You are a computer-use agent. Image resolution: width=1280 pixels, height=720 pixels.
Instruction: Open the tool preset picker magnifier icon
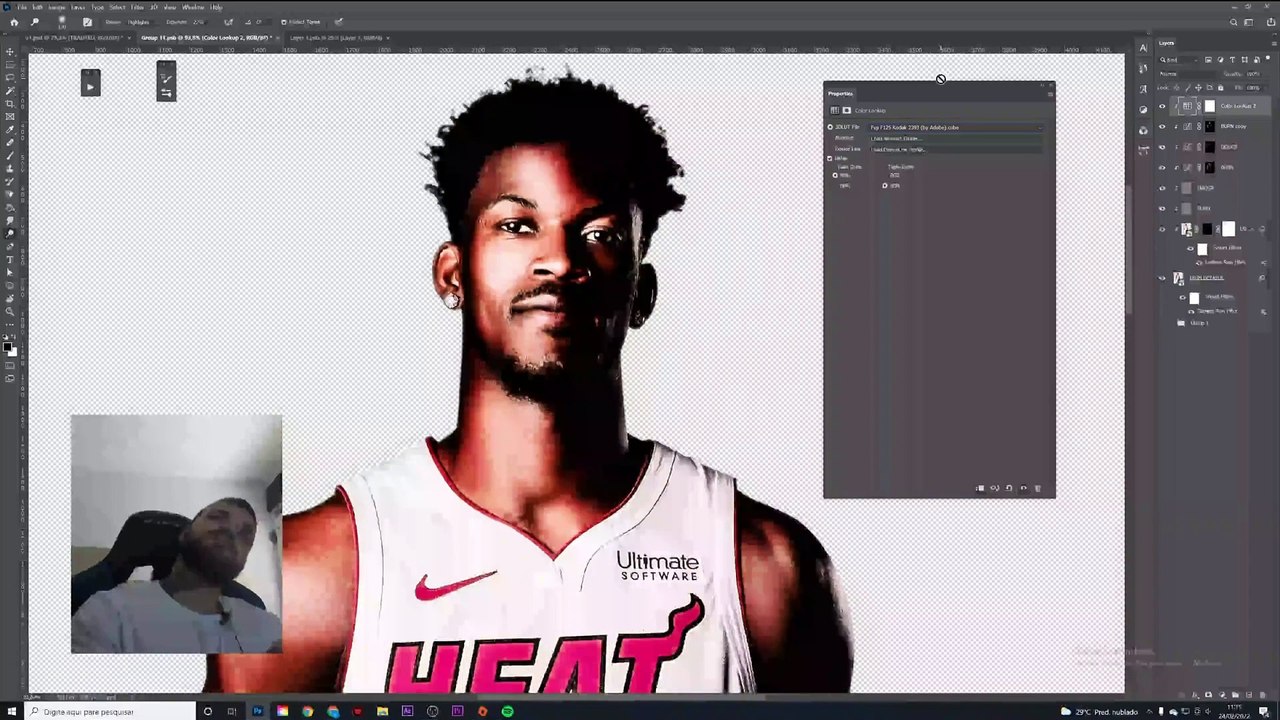(35, 22)
